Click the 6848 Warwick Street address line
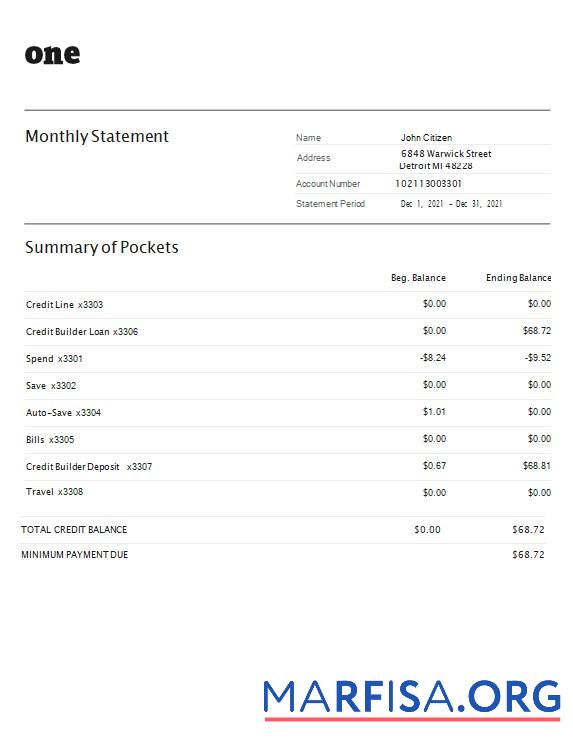The image size is (573, 743). coord(446,154)
